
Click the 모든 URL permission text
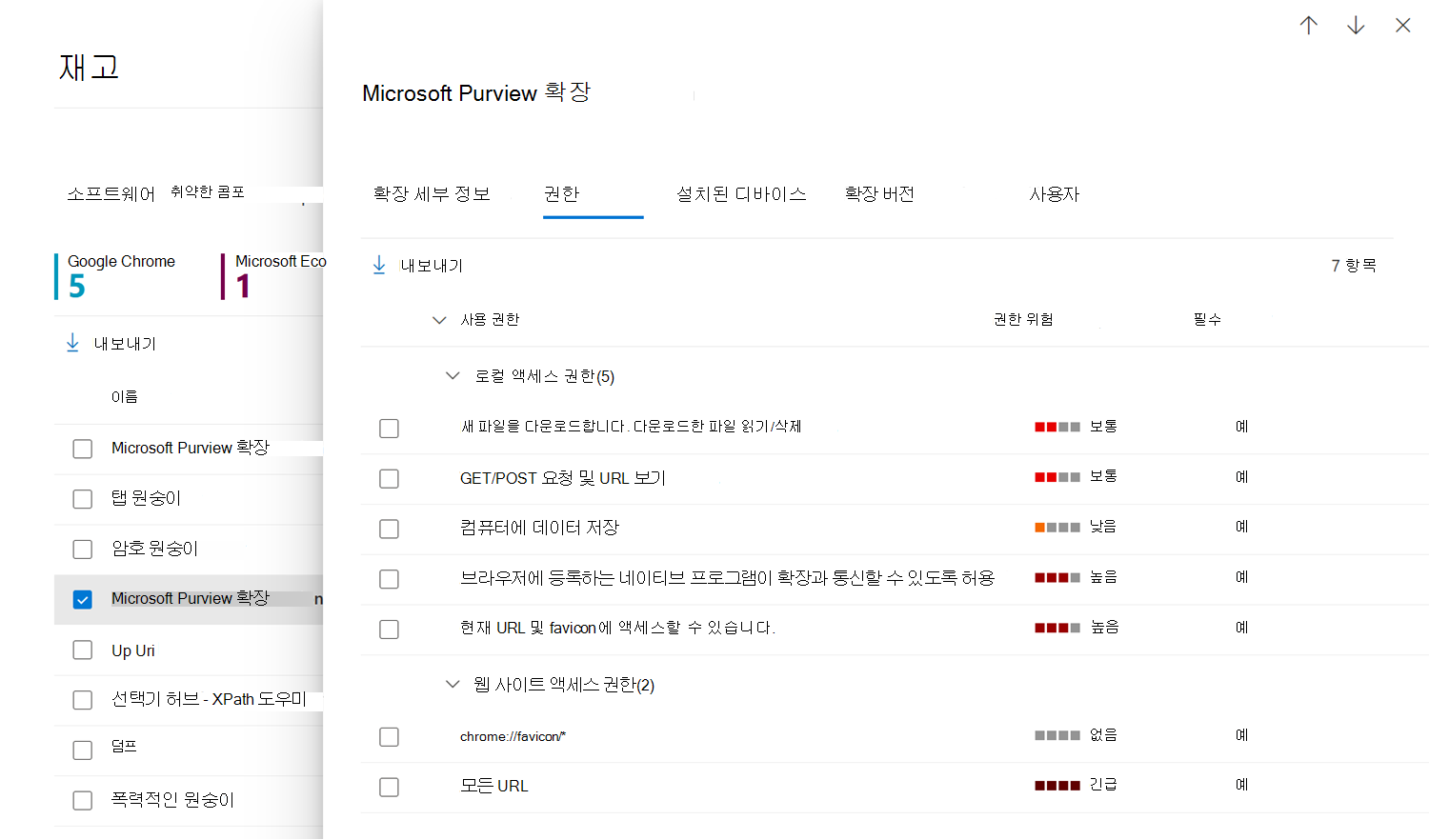493,786
